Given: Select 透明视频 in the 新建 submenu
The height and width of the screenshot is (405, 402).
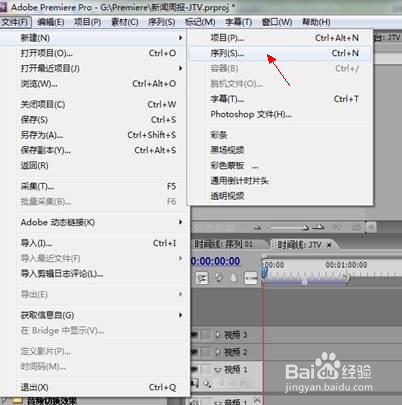Looking at the screenshot, I should coord(280,196).
